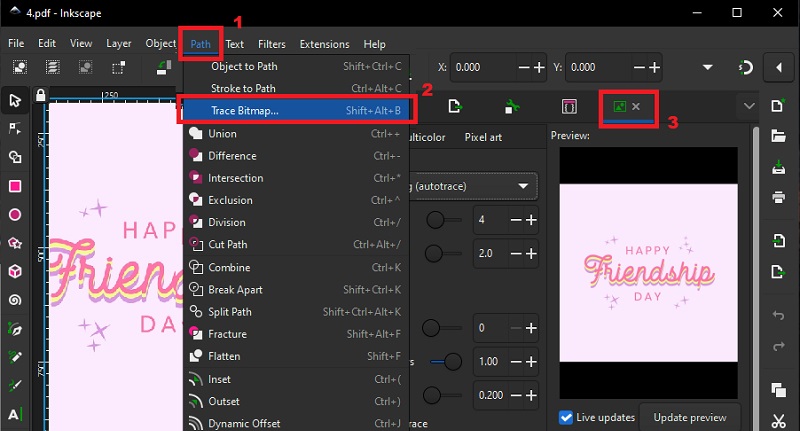Click the X coordinate input field
This screenshot has width=800, height=431.
[x=484, y=67]
